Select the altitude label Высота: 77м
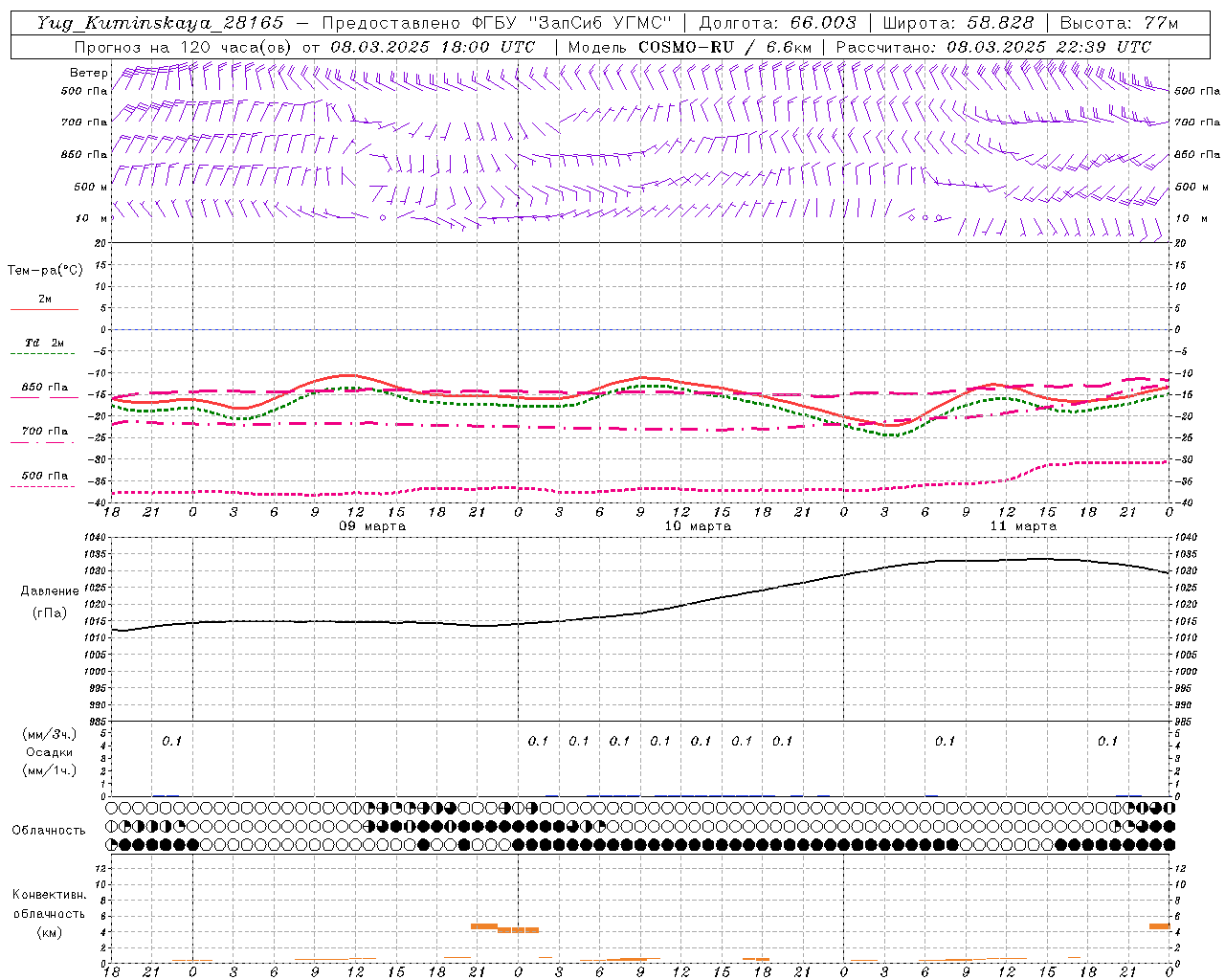 click(x=1119, y=23)
